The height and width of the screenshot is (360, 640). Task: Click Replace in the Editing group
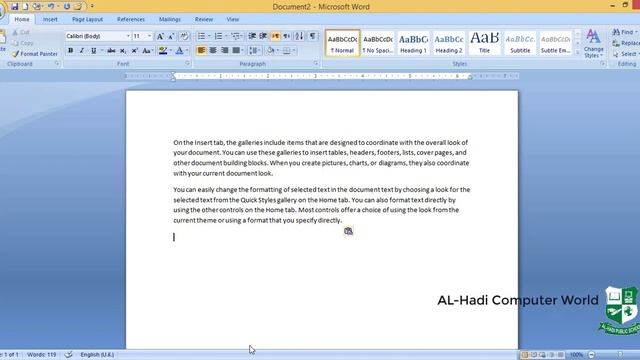pyautogui.click(x=626, y=43)
